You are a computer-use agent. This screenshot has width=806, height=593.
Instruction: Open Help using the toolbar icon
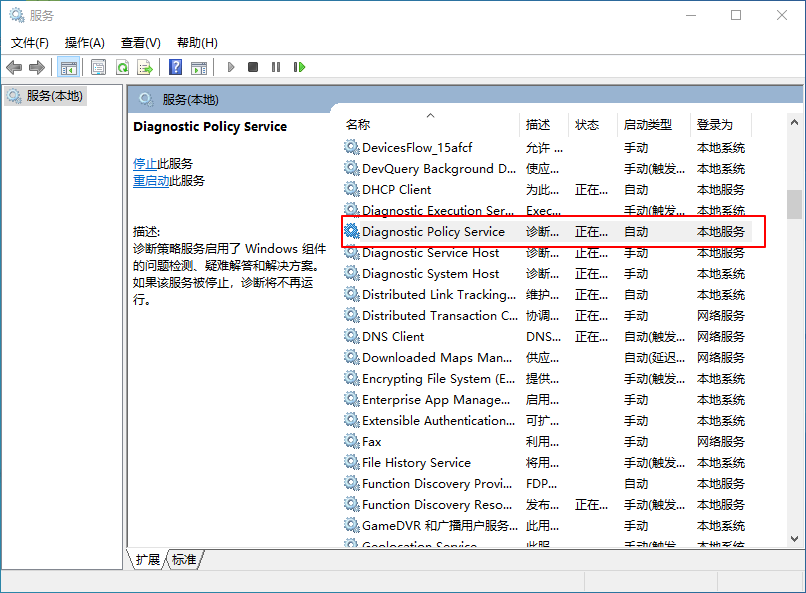coord(175,67)
